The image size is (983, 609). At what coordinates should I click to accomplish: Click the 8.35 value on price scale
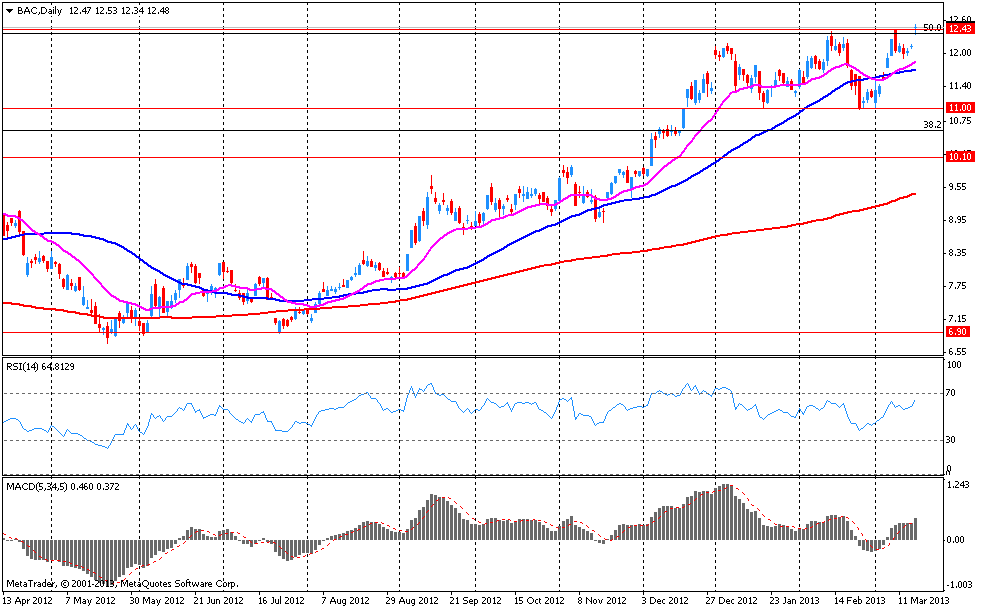960,253
